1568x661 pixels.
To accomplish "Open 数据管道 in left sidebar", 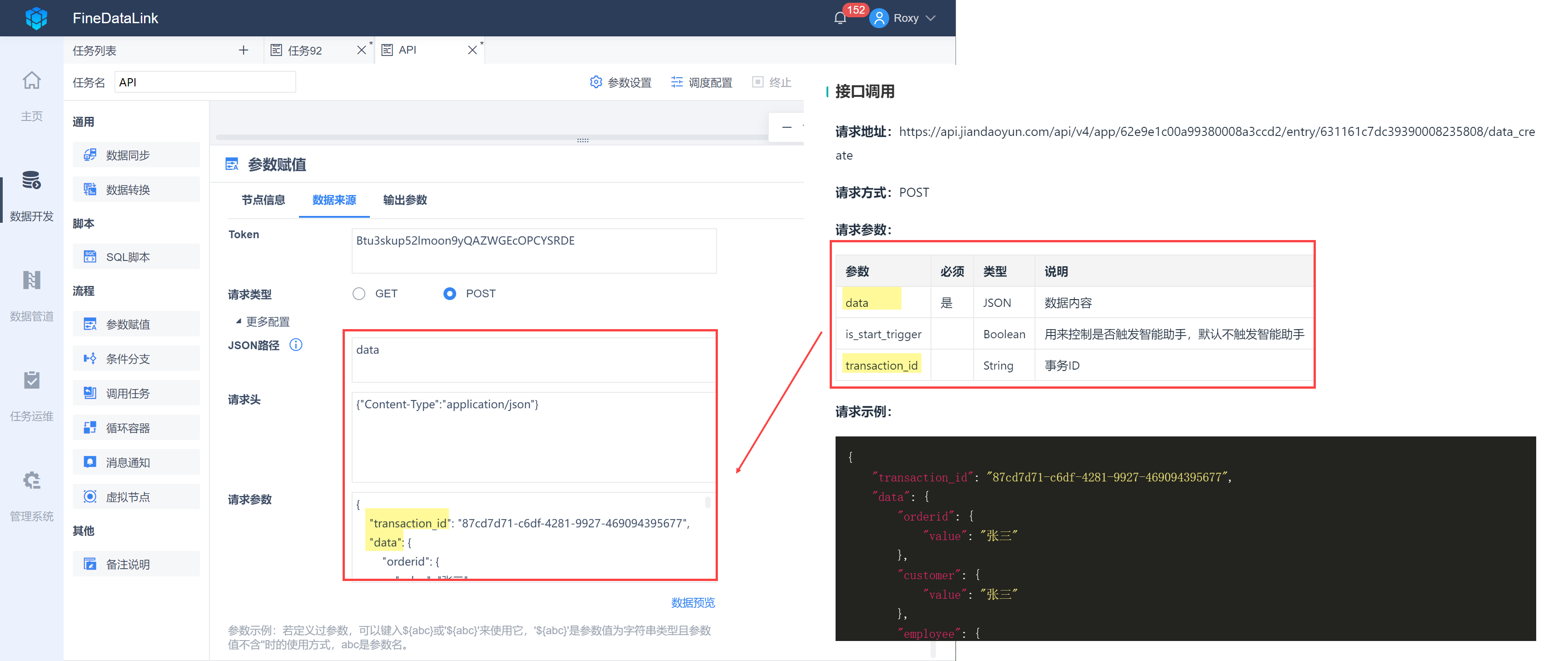I will [32, 281].
